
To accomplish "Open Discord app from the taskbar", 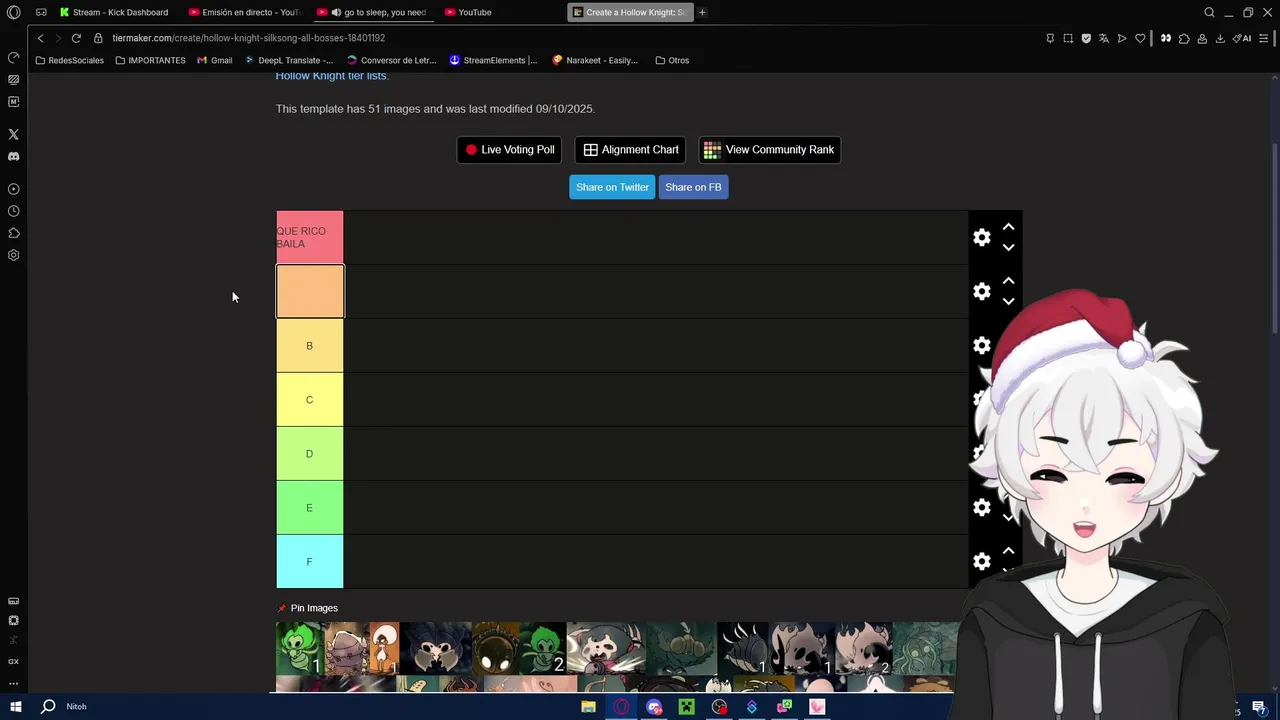I will 654,707.
